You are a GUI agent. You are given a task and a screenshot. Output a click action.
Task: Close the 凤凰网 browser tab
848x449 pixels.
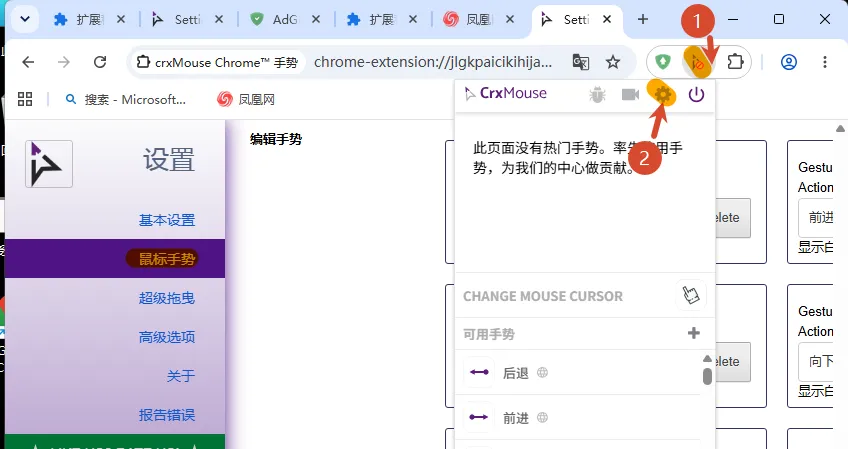[509, 20]
